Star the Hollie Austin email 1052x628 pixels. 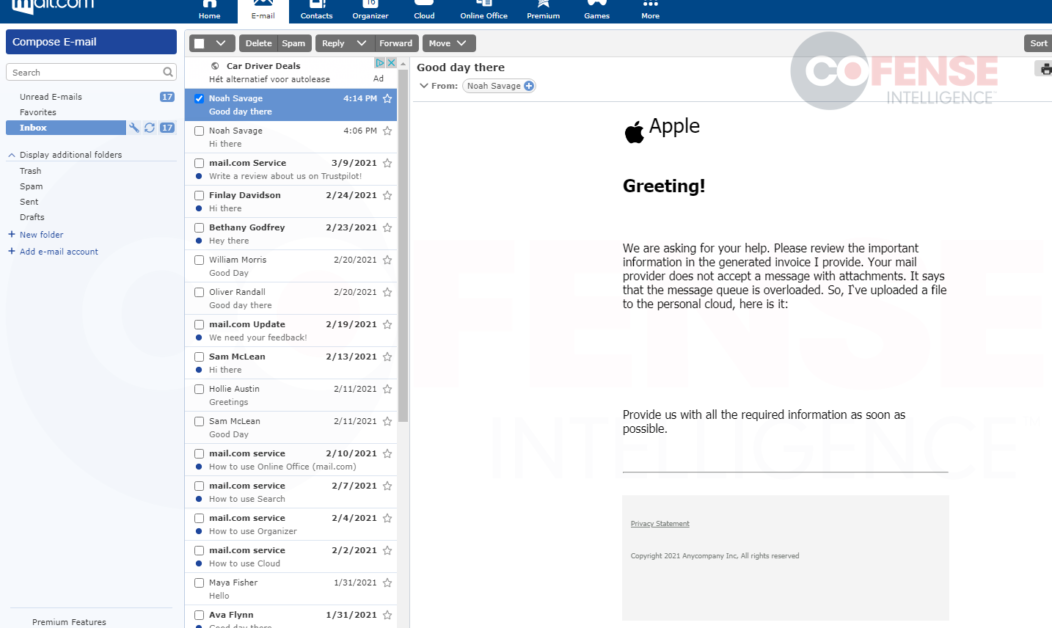387,388
